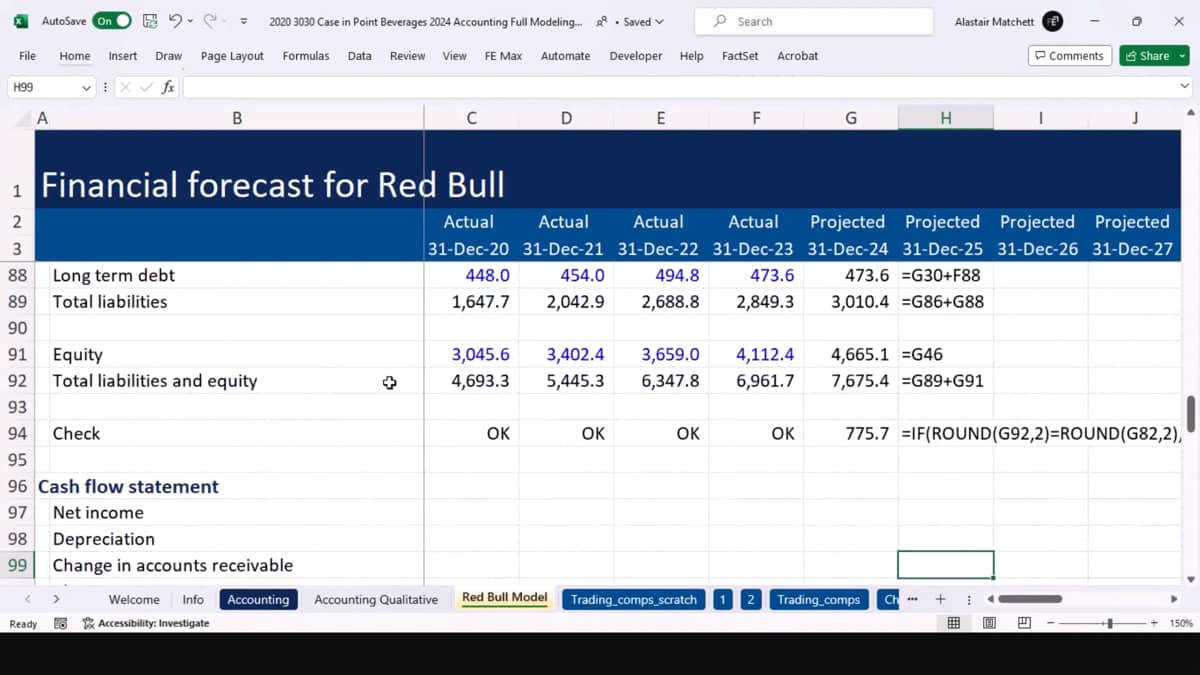Click the Insert Function fx icon

pos(168,88)
